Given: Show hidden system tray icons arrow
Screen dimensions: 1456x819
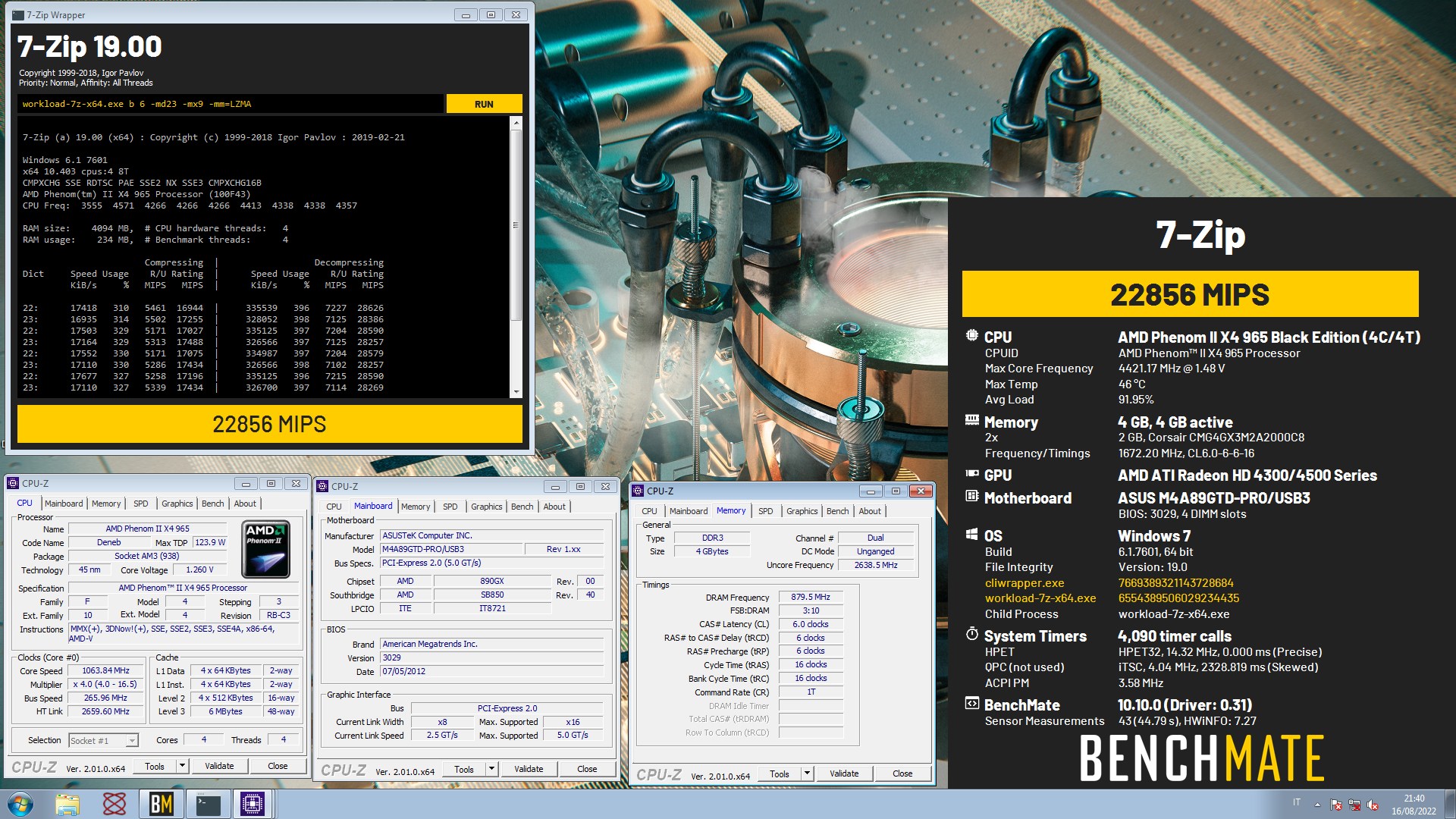Looking at the screenshot, I should click(x=1317, y=805).
